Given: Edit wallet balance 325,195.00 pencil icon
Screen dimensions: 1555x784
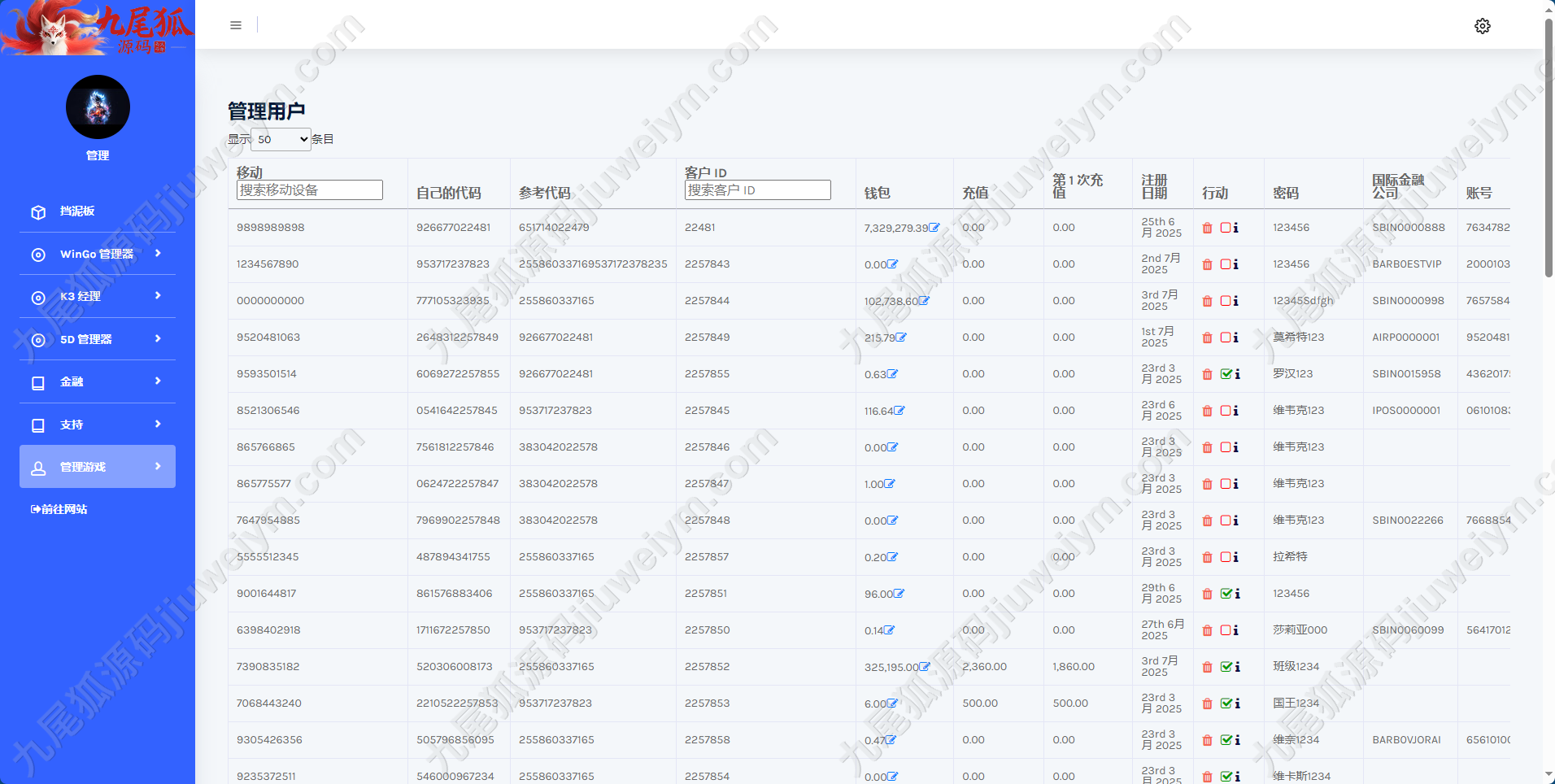Looking at the screenshot, I should (925, 667).
